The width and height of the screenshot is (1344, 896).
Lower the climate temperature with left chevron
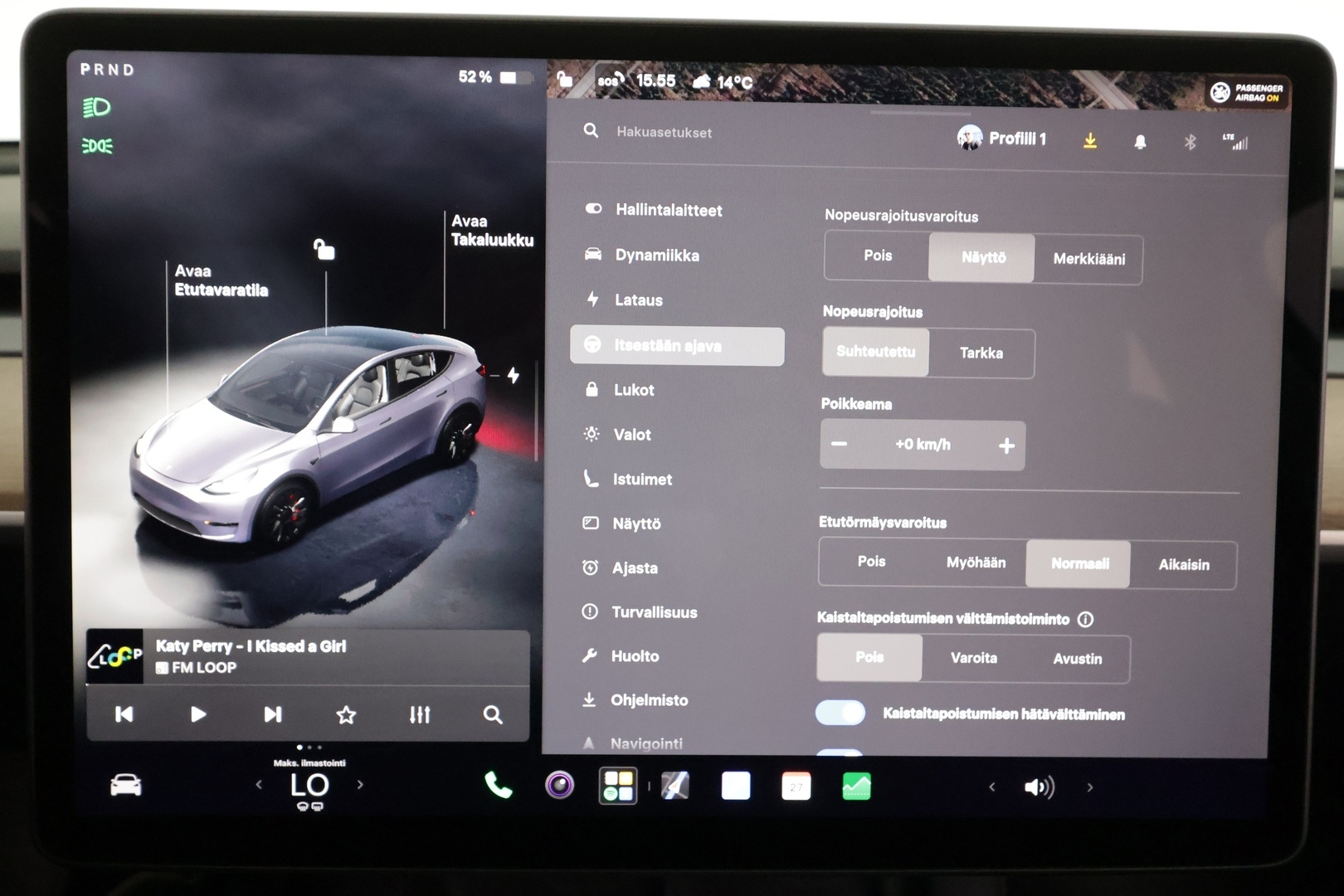[x=259, y=784]
